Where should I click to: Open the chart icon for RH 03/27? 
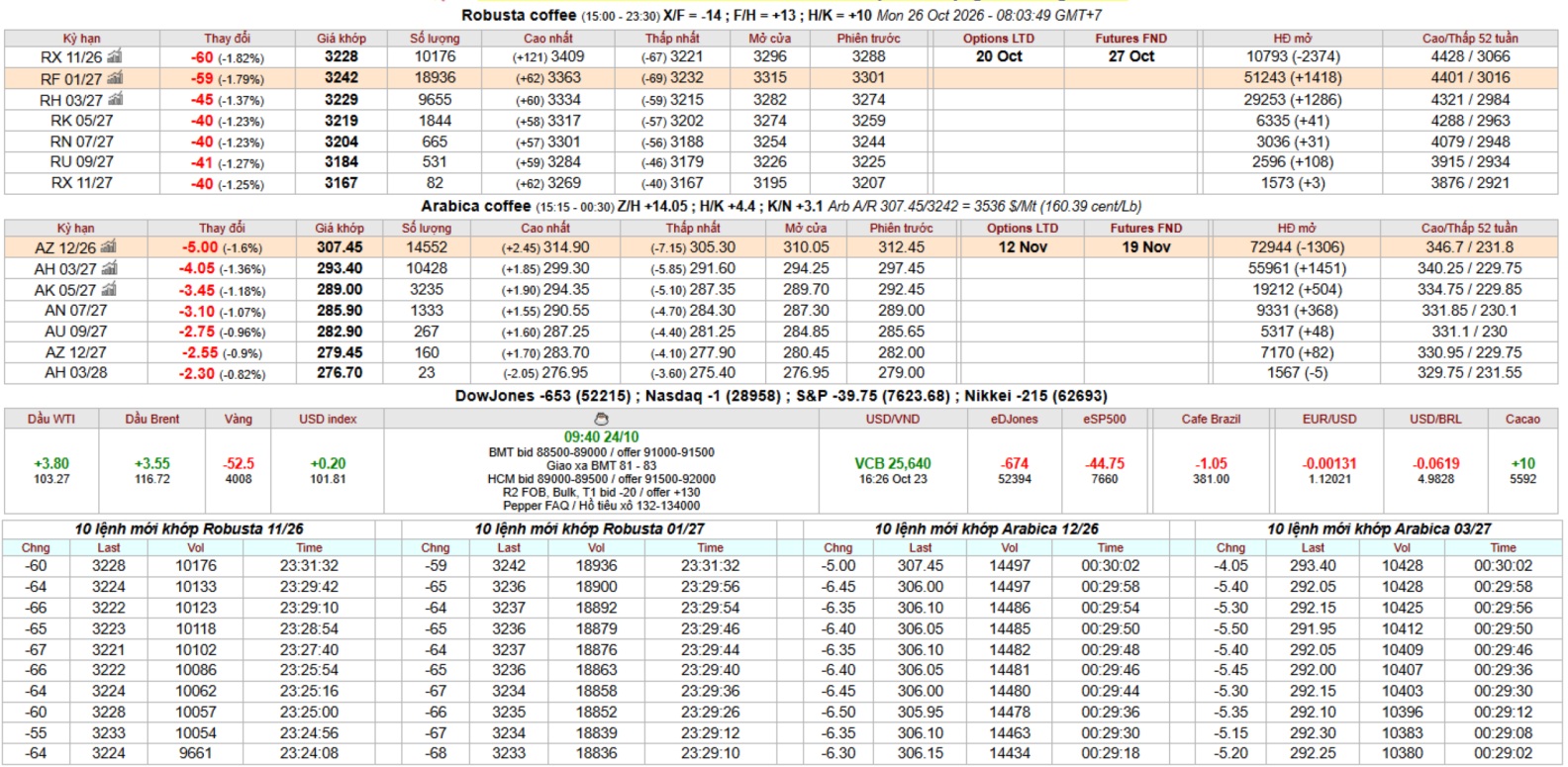[x=116, y=99]
